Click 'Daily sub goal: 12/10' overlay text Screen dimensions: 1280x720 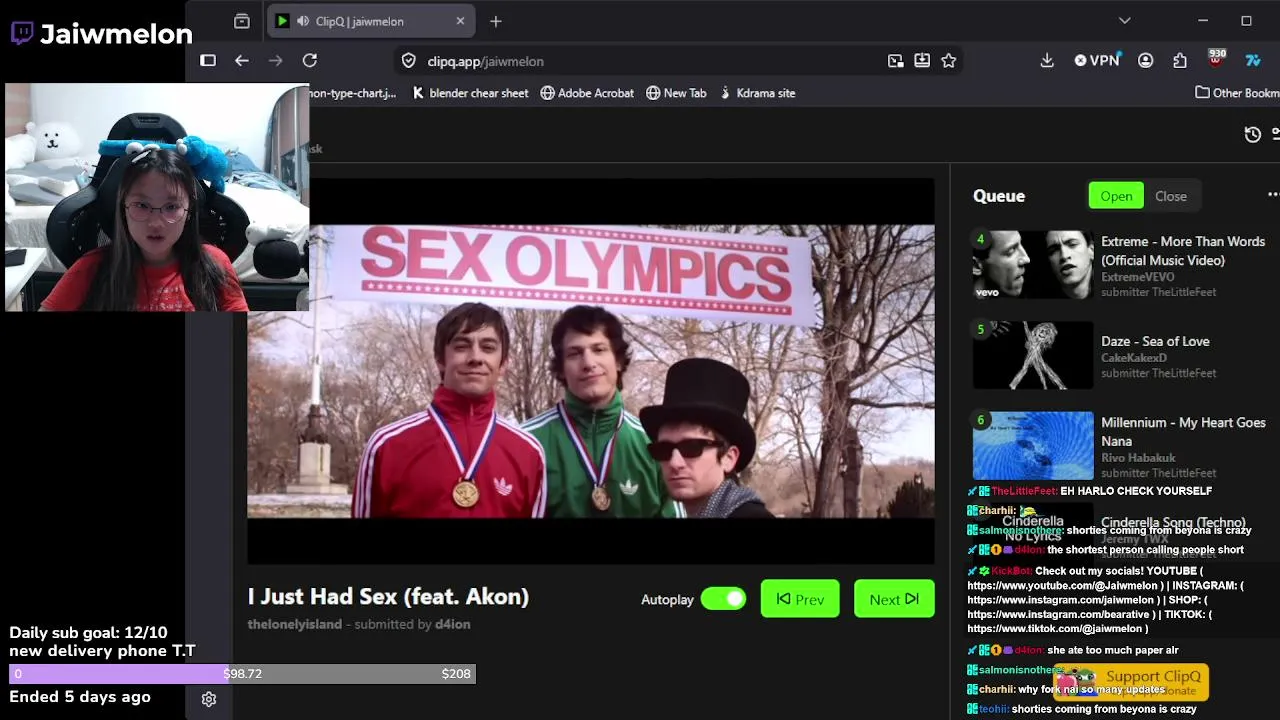(x=88, y=633)
